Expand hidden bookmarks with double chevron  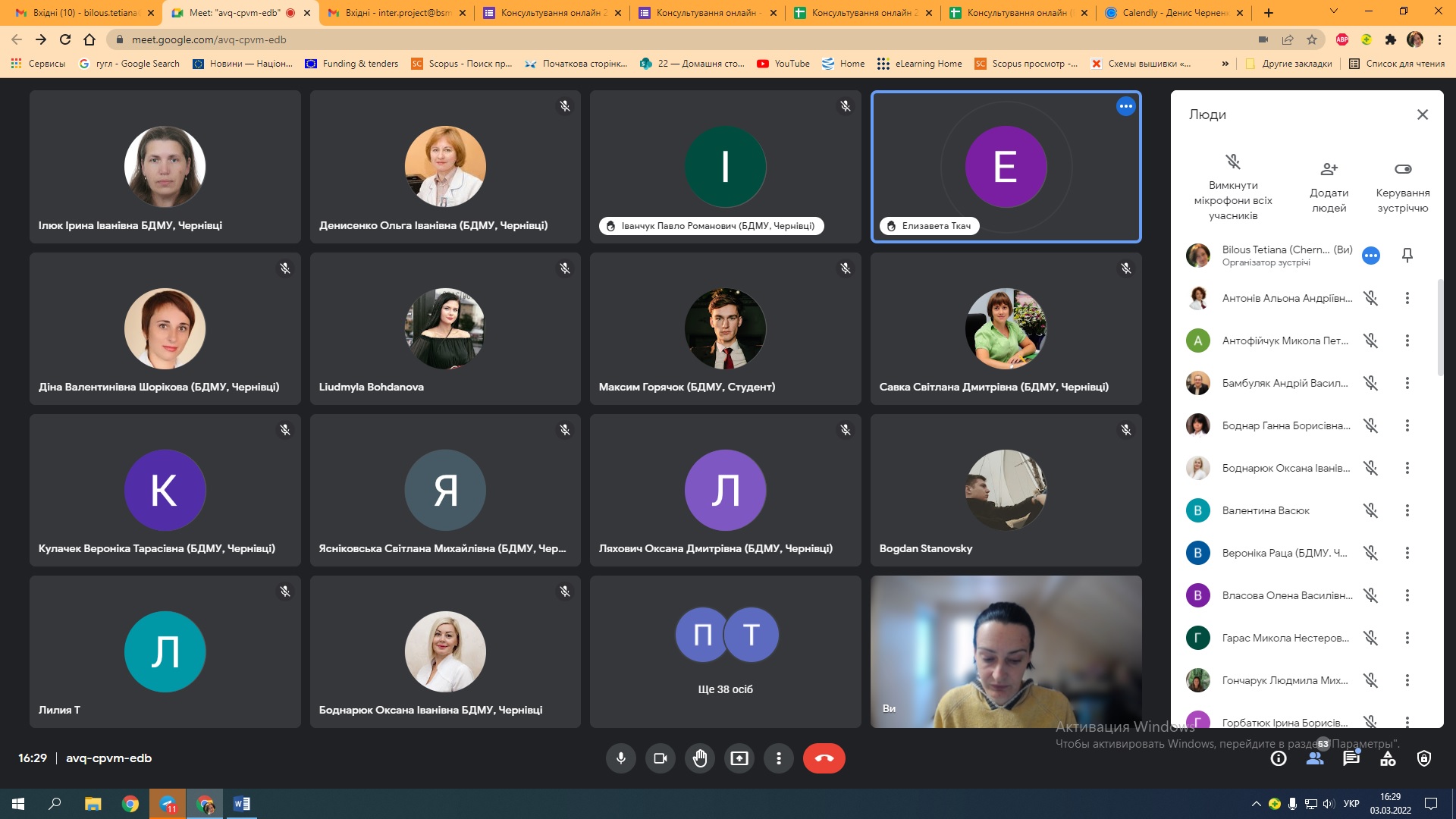pos(1225,64)
